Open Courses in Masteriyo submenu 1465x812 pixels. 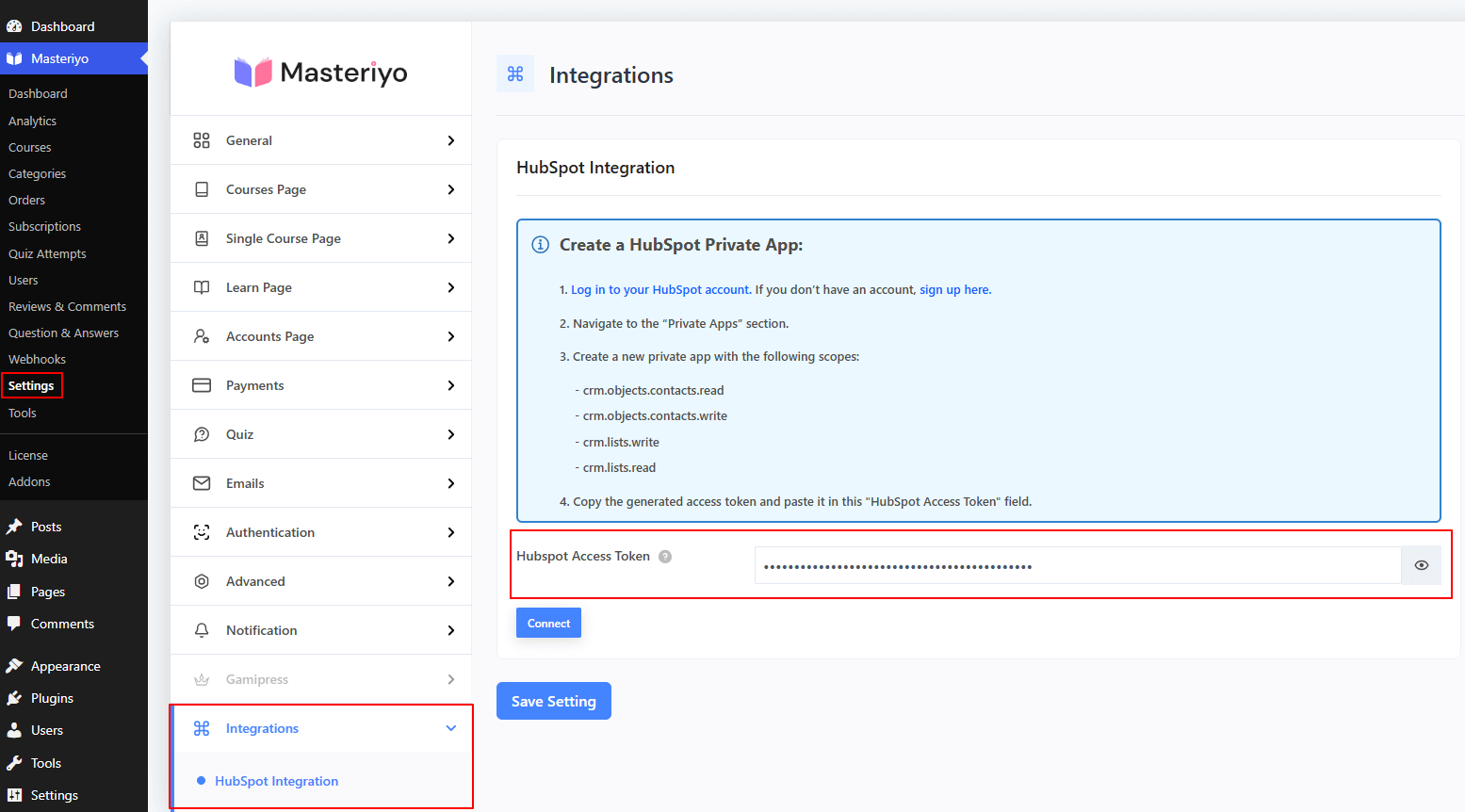coord(30,147)
